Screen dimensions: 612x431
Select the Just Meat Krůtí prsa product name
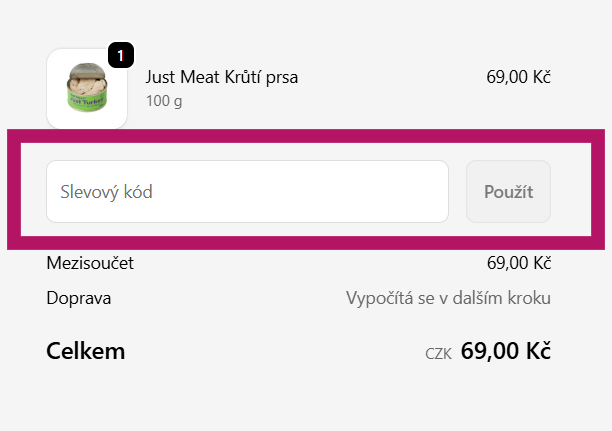[x=222, y=77]
